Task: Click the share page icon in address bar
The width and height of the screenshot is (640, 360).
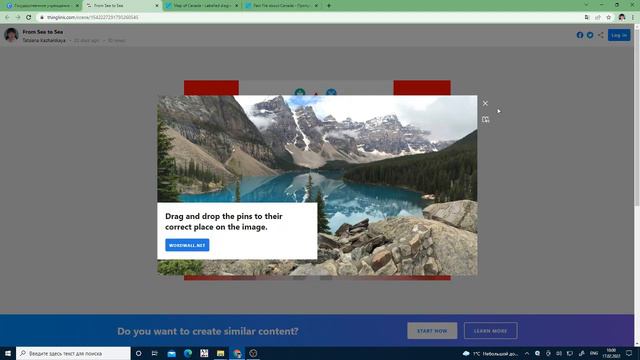Action: click(598, 17)
